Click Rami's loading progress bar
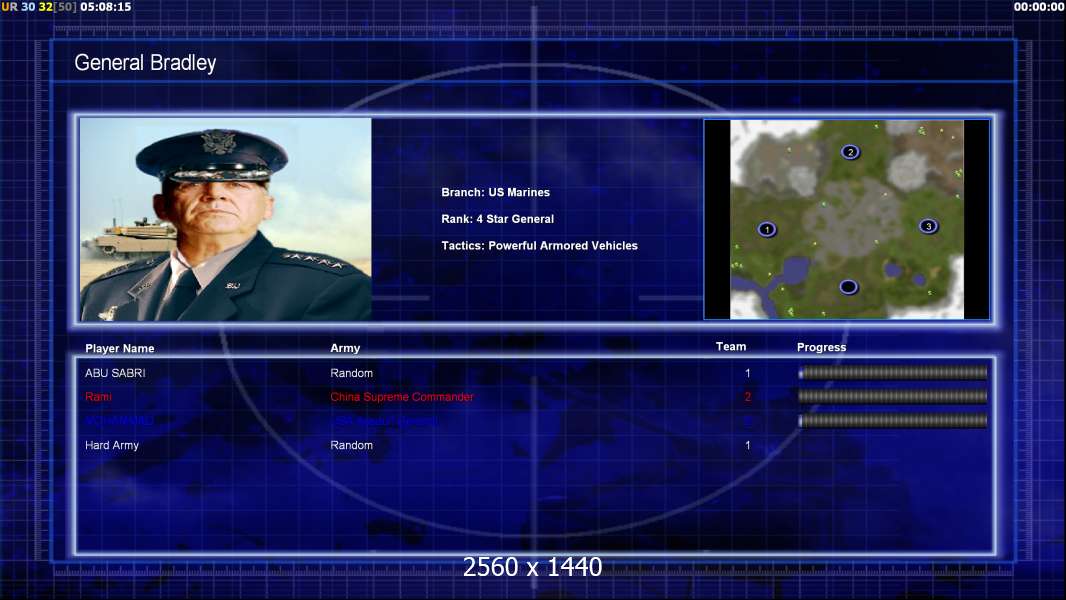Viewport: 1066px width, 600px height. (x=893, y=396)
